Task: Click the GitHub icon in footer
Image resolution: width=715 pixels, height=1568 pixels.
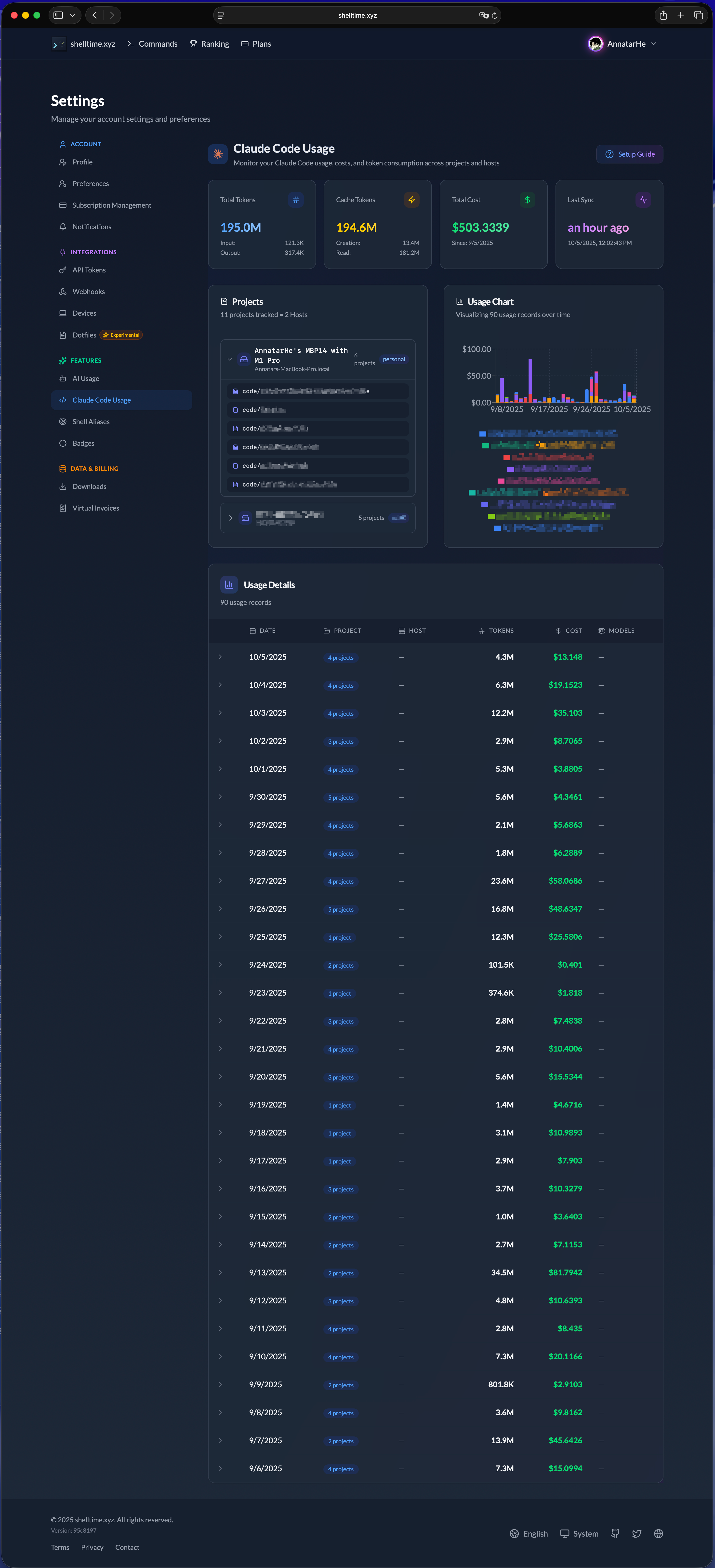Action: [615, 1533]
